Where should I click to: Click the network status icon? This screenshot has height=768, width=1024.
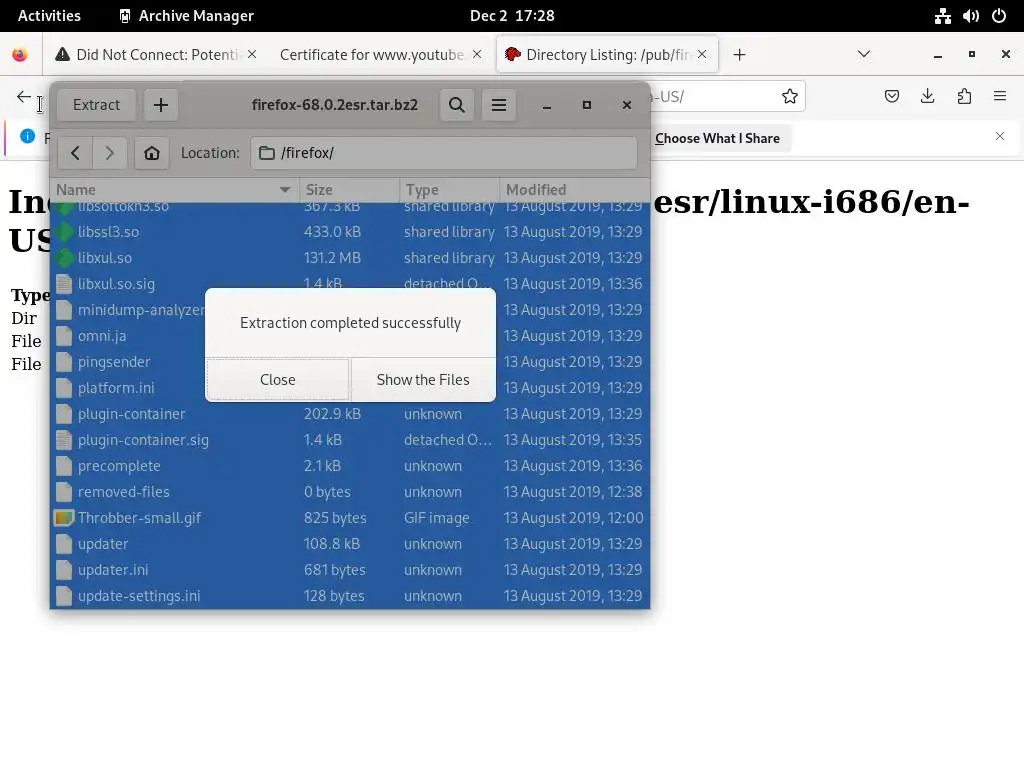(942, 16)
